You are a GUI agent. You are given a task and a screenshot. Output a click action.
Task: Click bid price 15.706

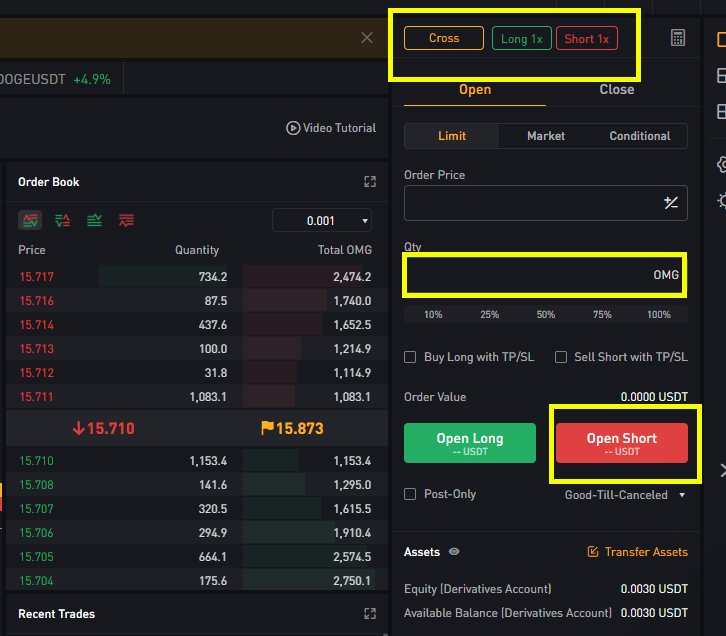tap(37, 533)
